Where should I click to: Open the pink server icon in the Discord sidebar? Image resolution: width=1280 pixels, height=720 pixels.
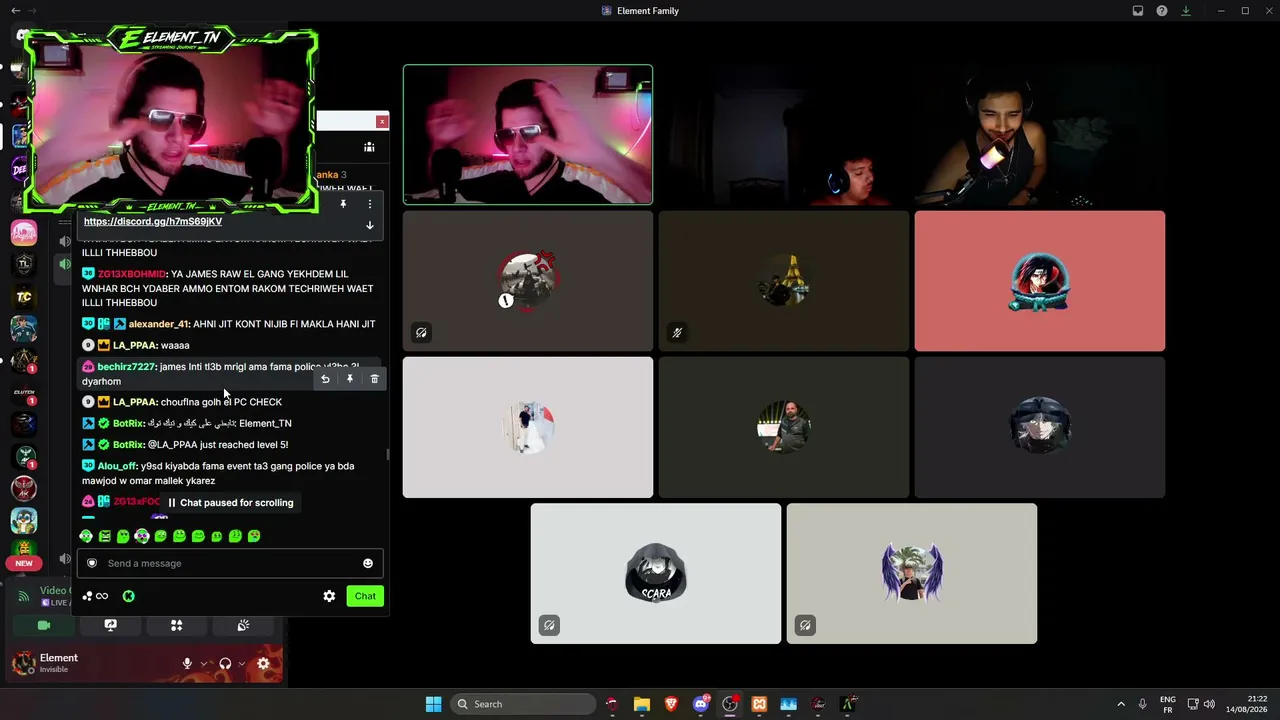(24, 233)
